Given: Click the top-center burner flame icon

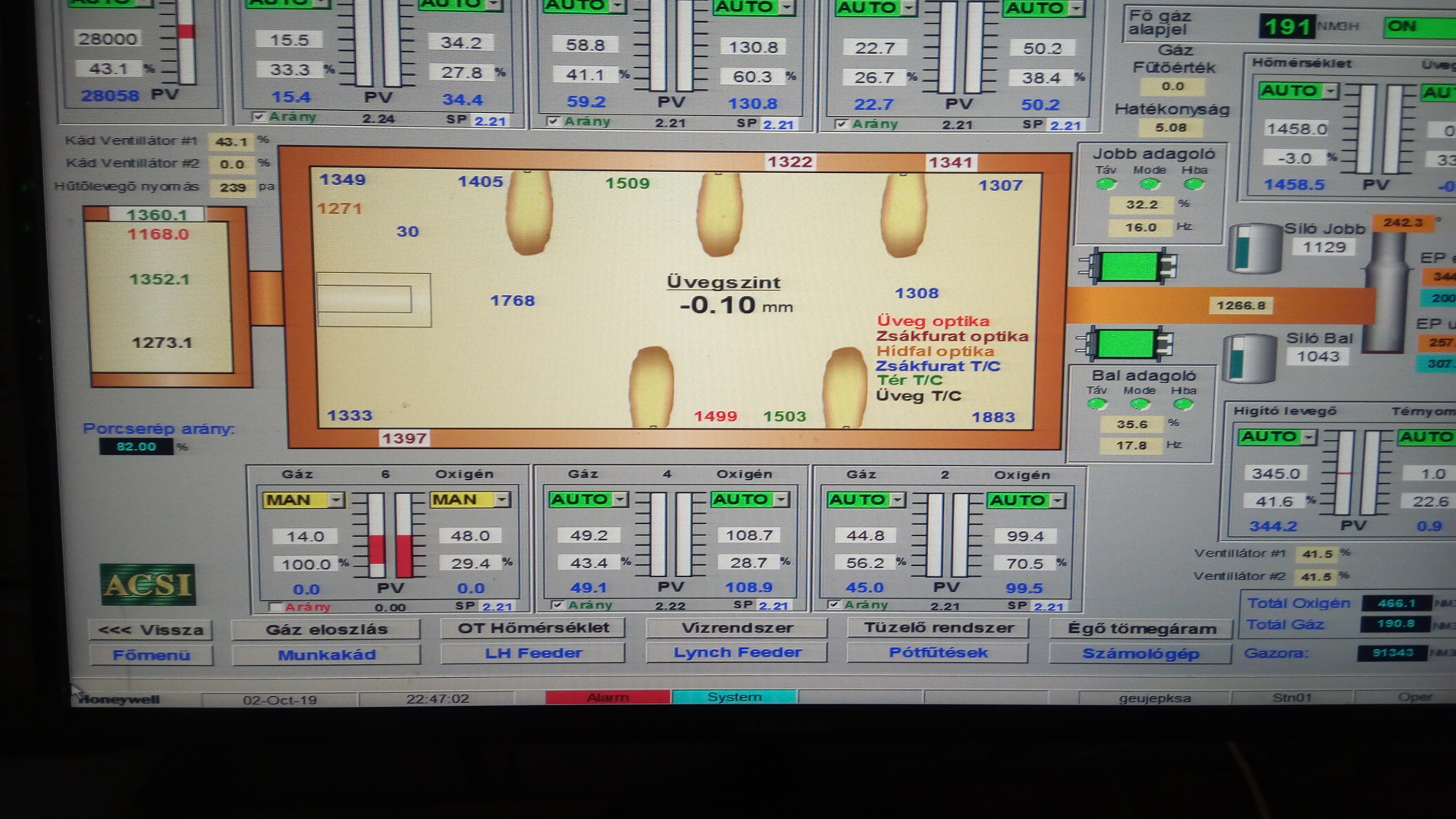Looking at the screenshot, I should pyautogui.click(x=719, y=215).
